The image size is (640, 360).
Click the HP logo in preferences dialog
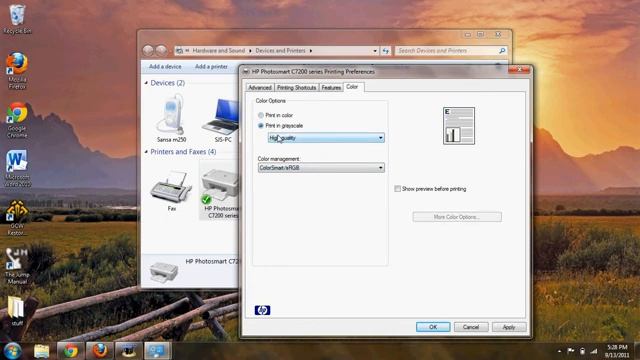[262, 310]
